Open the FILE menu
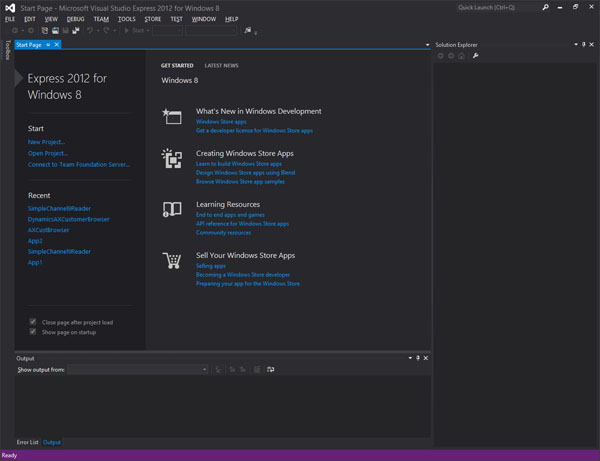600x461 pixels. pyautogui.click(x=10, y=19)
